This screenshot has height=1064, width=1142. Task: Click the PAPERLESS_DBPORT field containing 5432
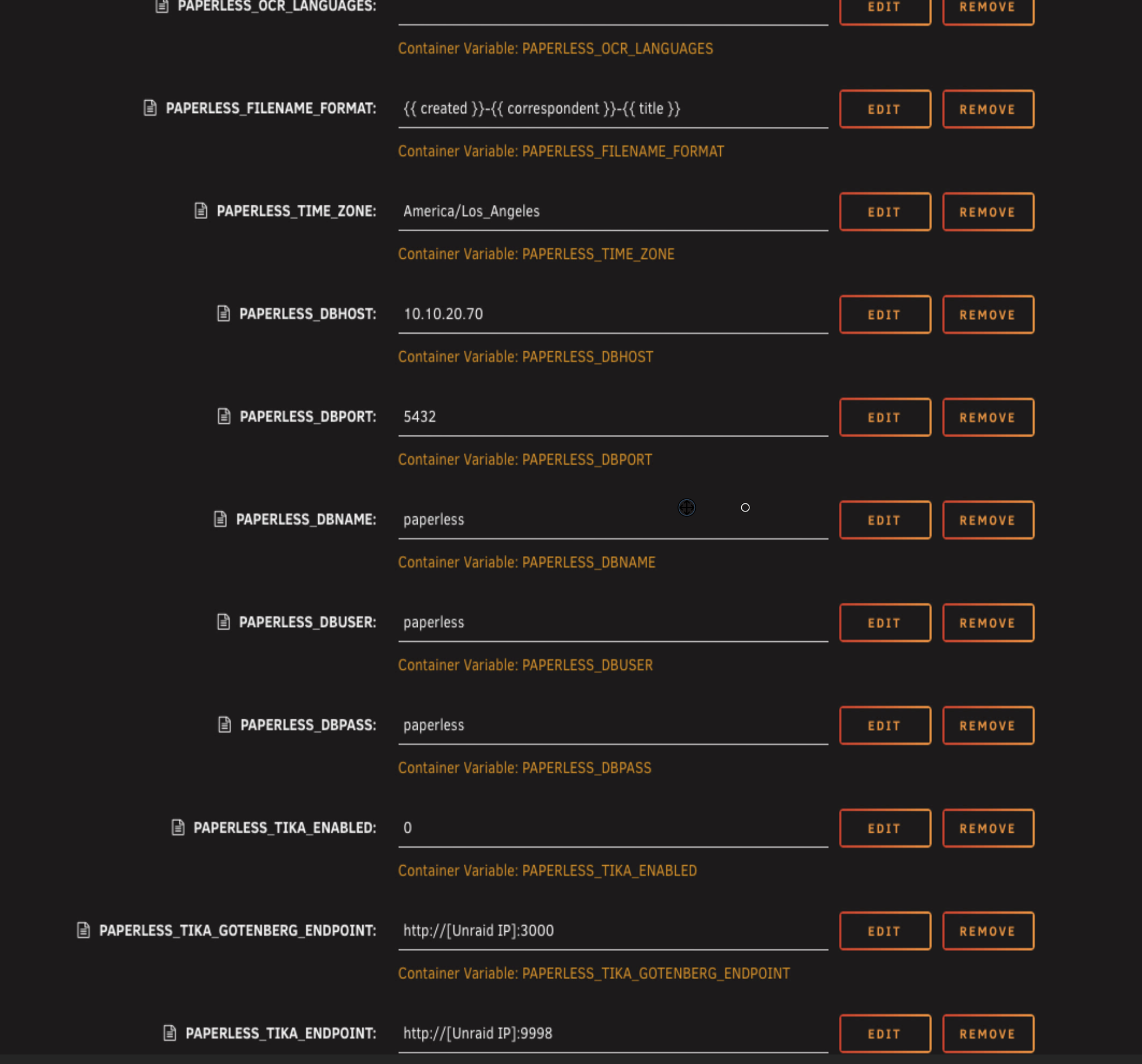tap(612, 417)
